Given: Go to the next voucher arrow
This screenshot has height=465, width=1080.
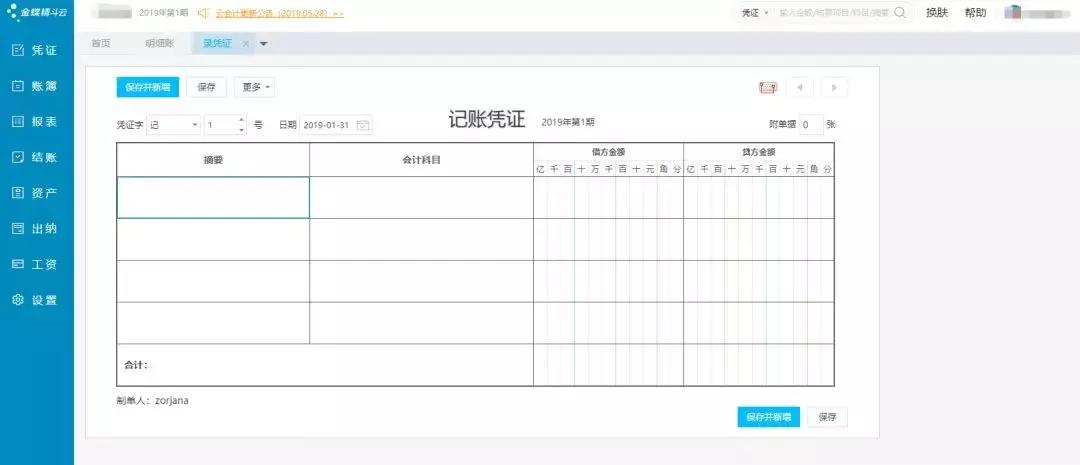Looking at the screenshot, I should [834, 88].
